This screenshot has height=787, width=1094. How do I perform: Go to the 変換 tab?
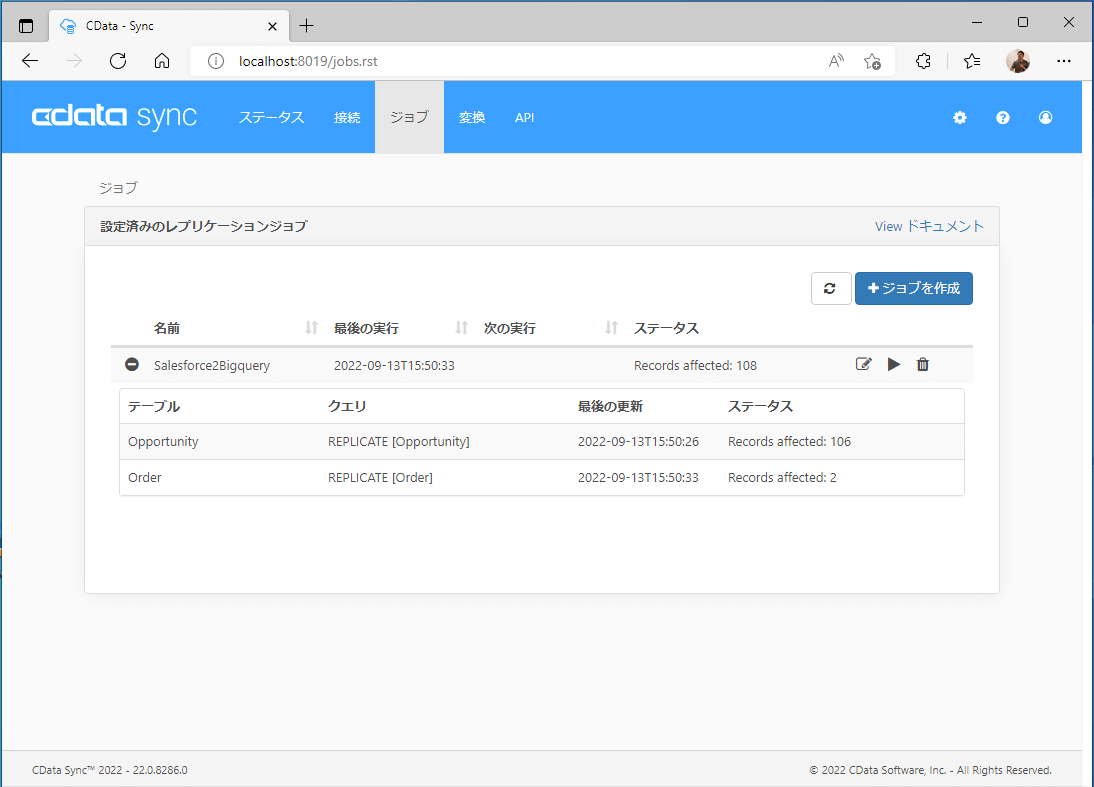click(x=472, y=118)
